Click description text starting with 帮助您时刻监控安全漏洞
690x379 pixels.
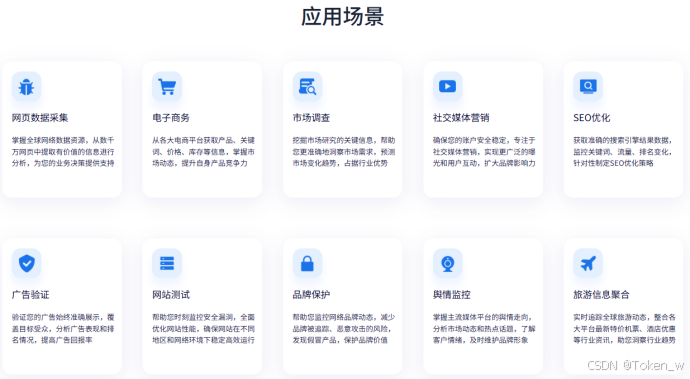coord(203,328)
